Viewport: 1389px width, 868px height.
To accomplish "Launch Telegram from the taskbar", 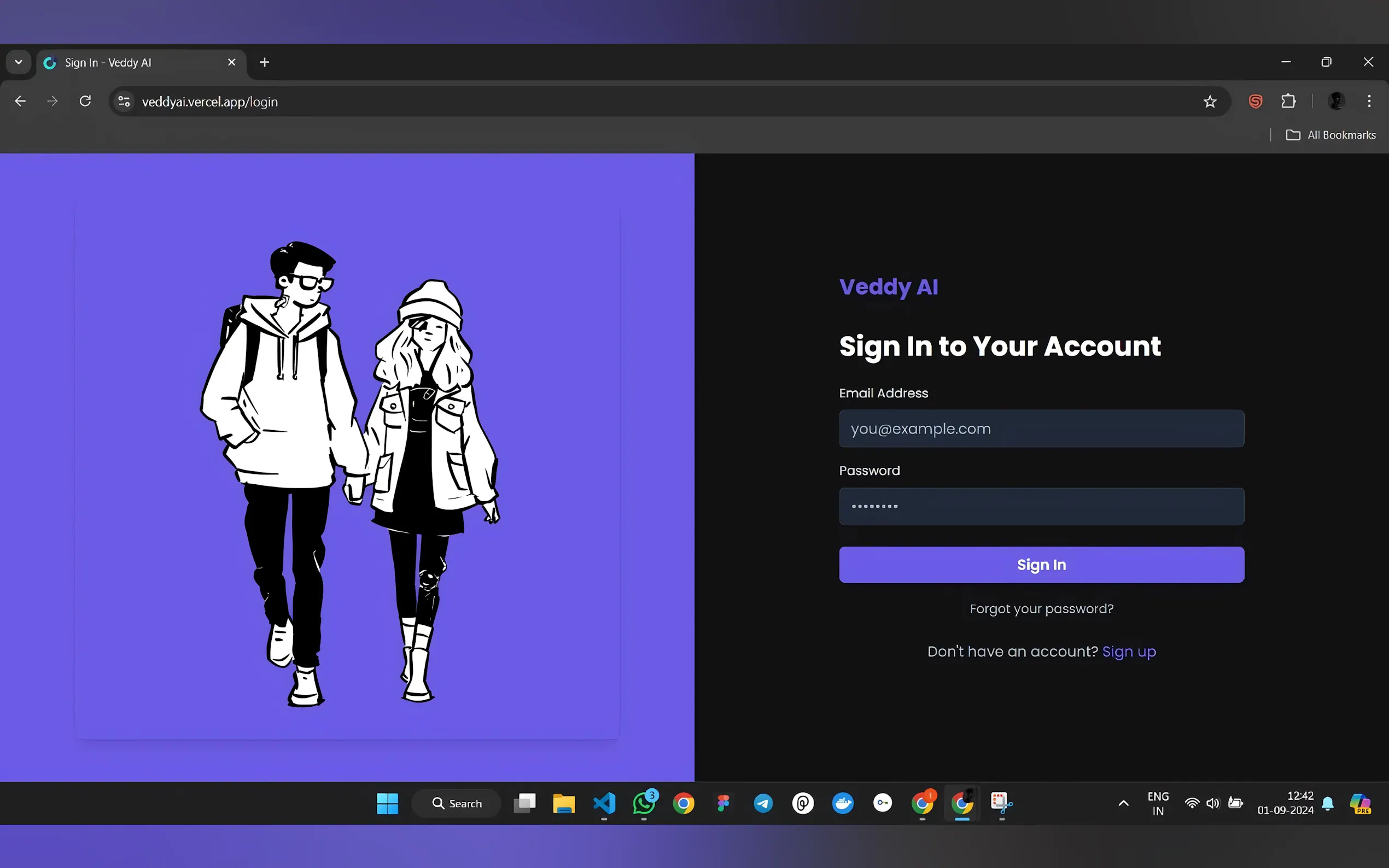I will click(x=763, y=802).
